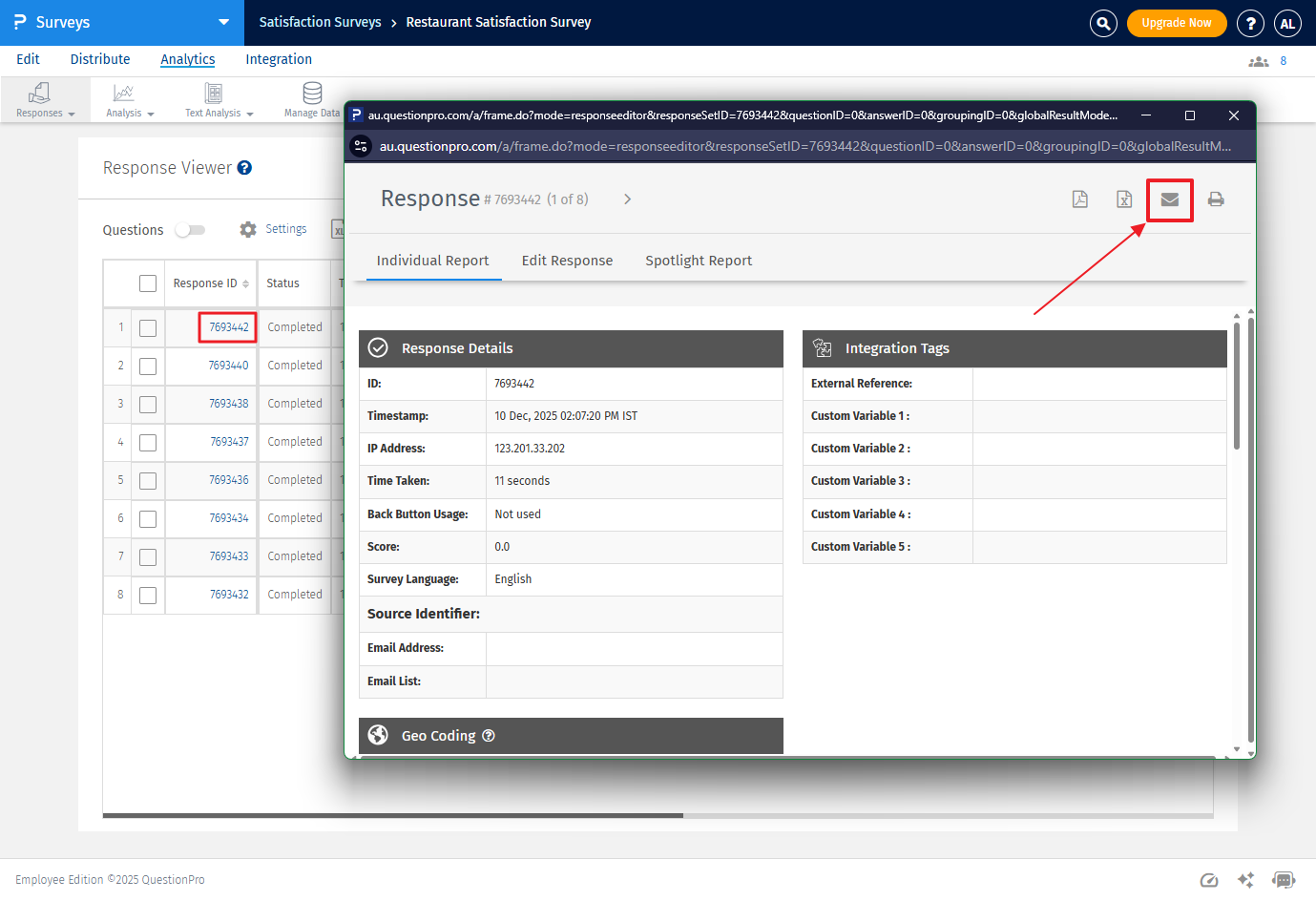Open response ID 7693438 link

coord(229,404)
